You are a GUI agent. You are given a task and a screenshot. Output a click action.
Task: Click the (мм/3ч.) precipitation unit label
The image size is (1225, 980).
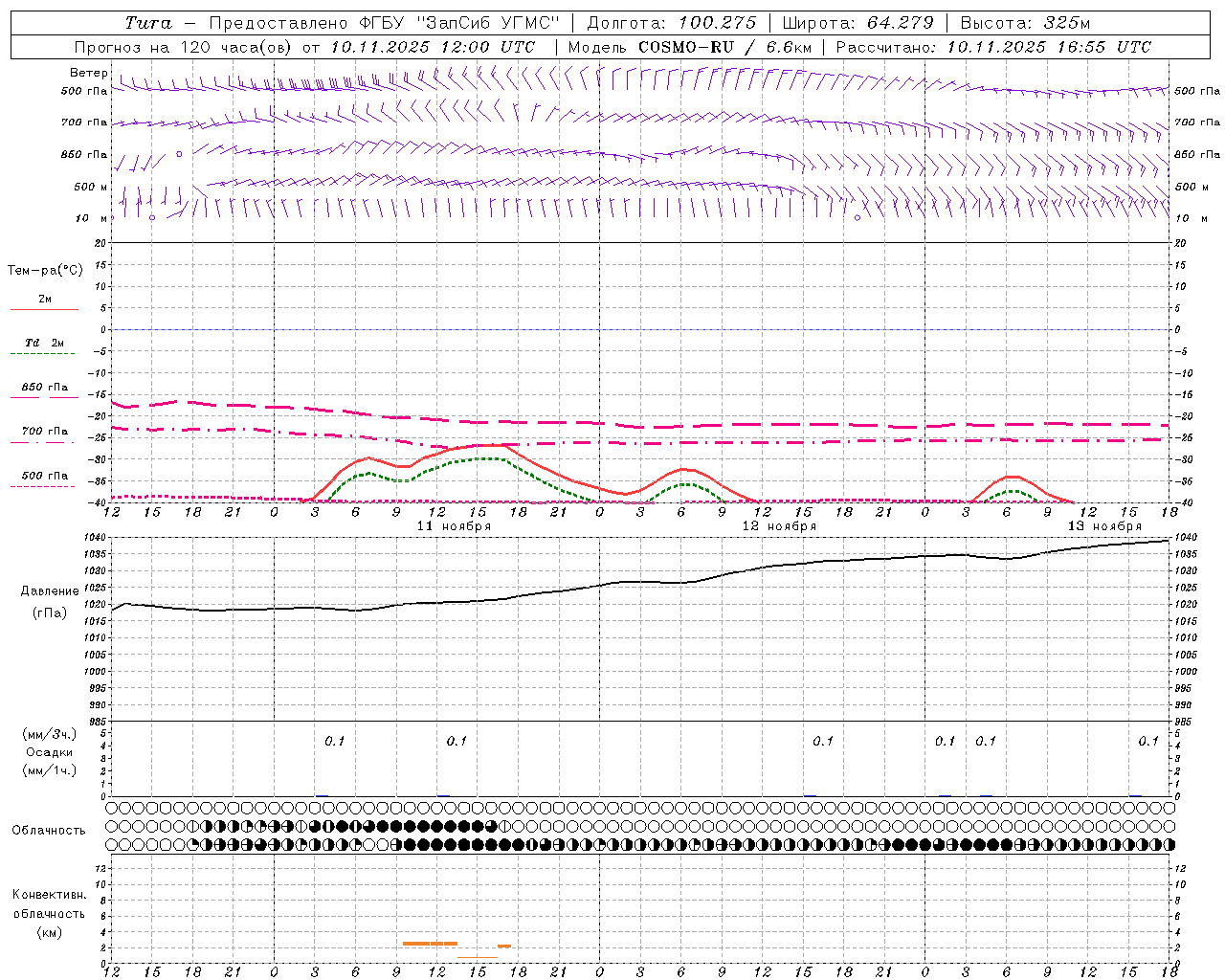[x=49, y=734]
